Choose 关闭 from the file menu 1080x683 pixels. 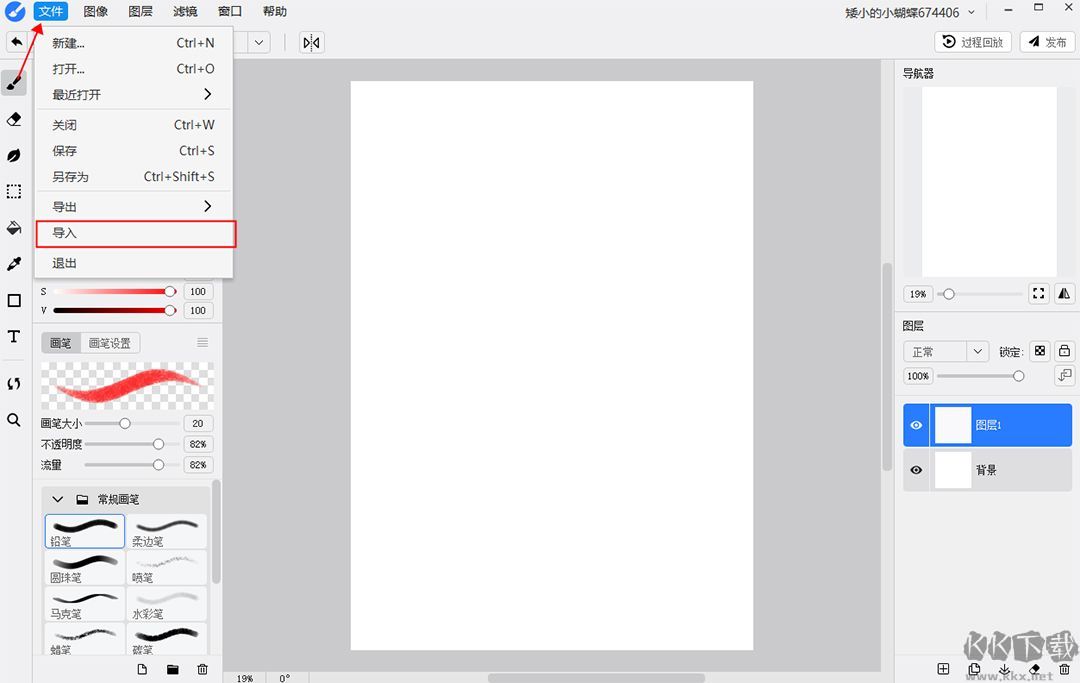[134, 125]
